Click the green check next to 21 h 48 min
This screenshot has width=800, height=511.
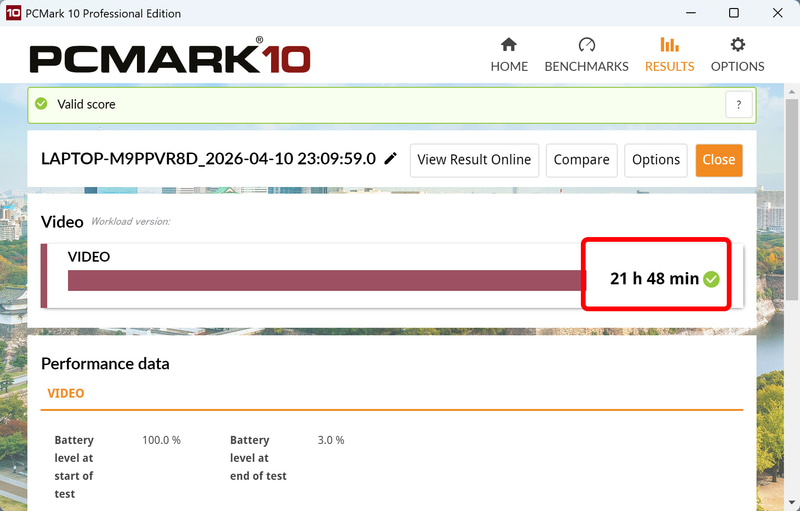[711, 279]
